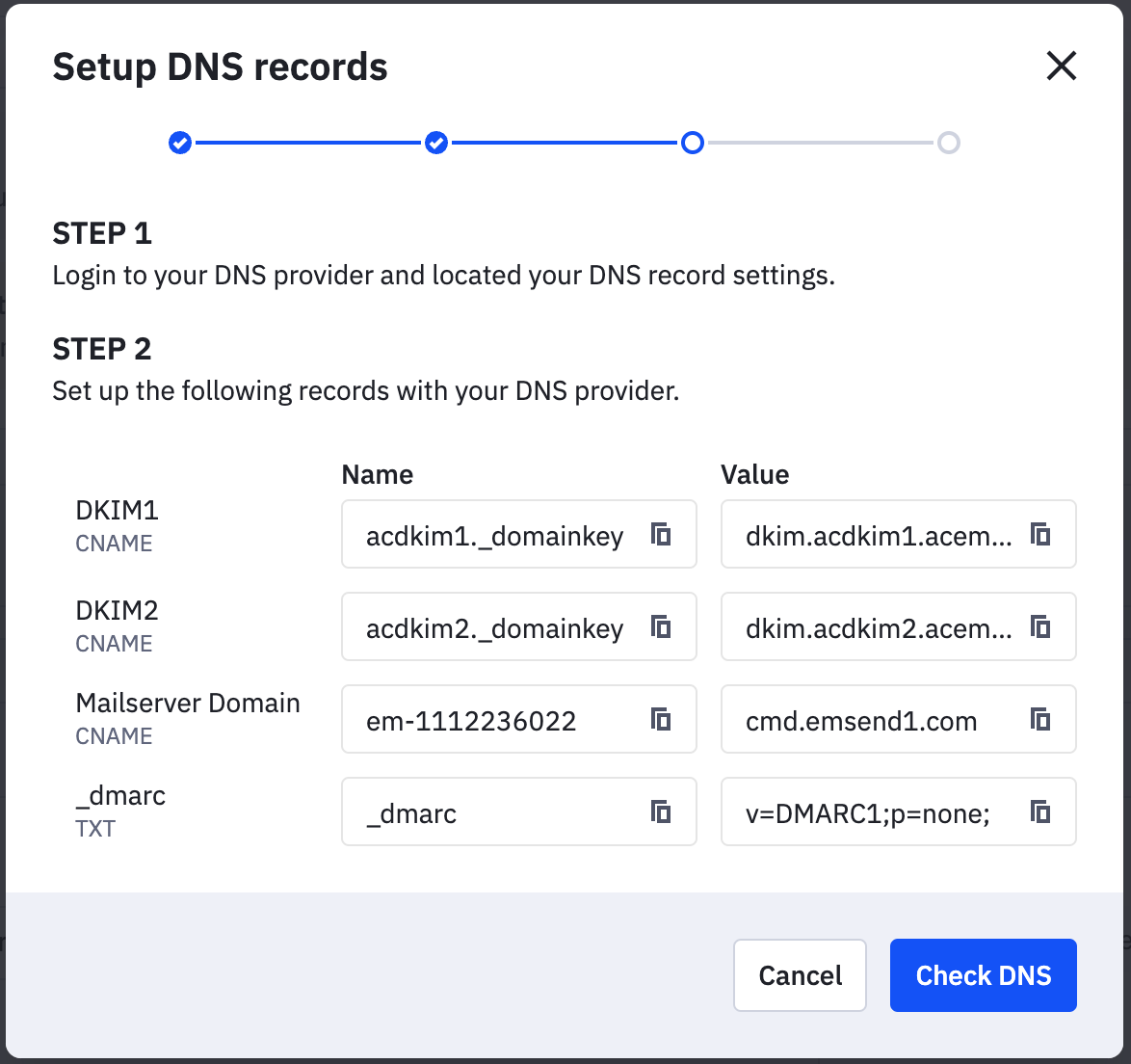Image resolution: width=1131 pixels, height=1064 pixels.
Task: Select the second completed step indicator
Action: [x=436, y=142]
